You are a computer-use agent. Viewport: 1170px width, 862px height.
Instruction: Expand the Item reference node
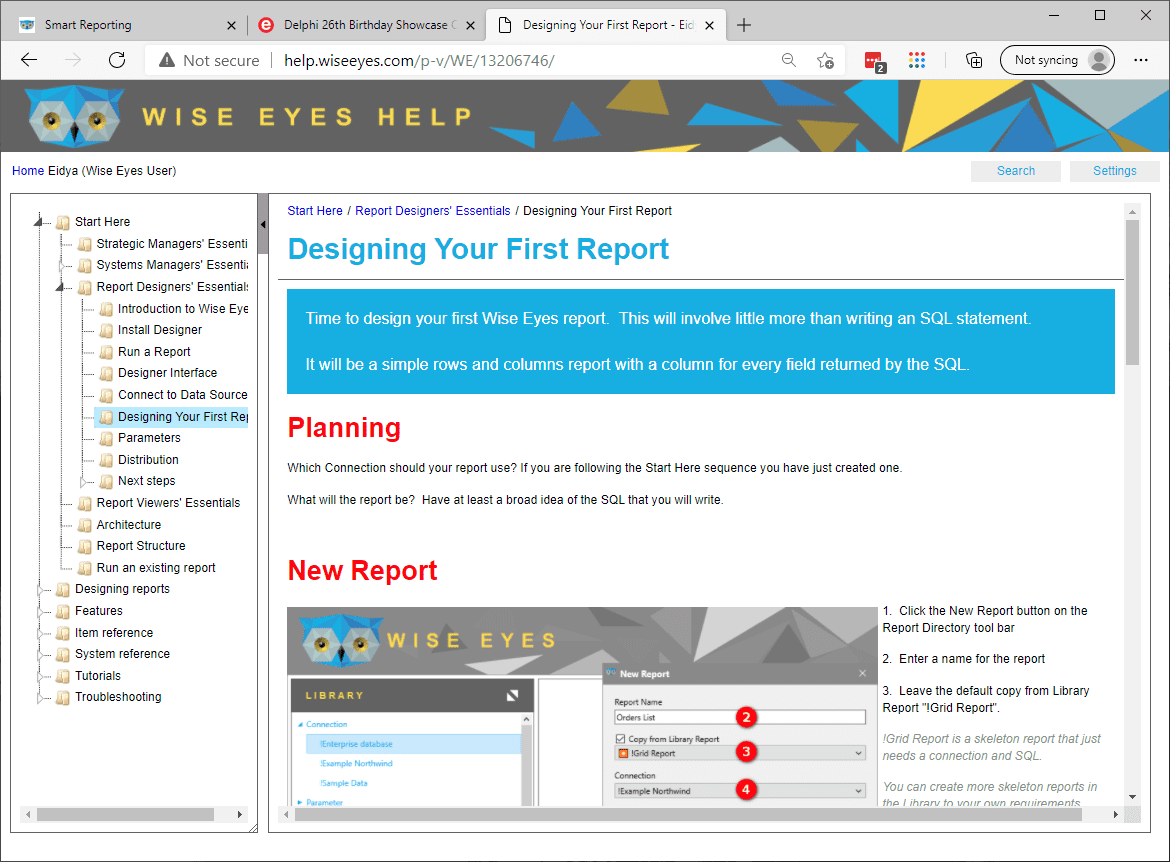[40, 633]
